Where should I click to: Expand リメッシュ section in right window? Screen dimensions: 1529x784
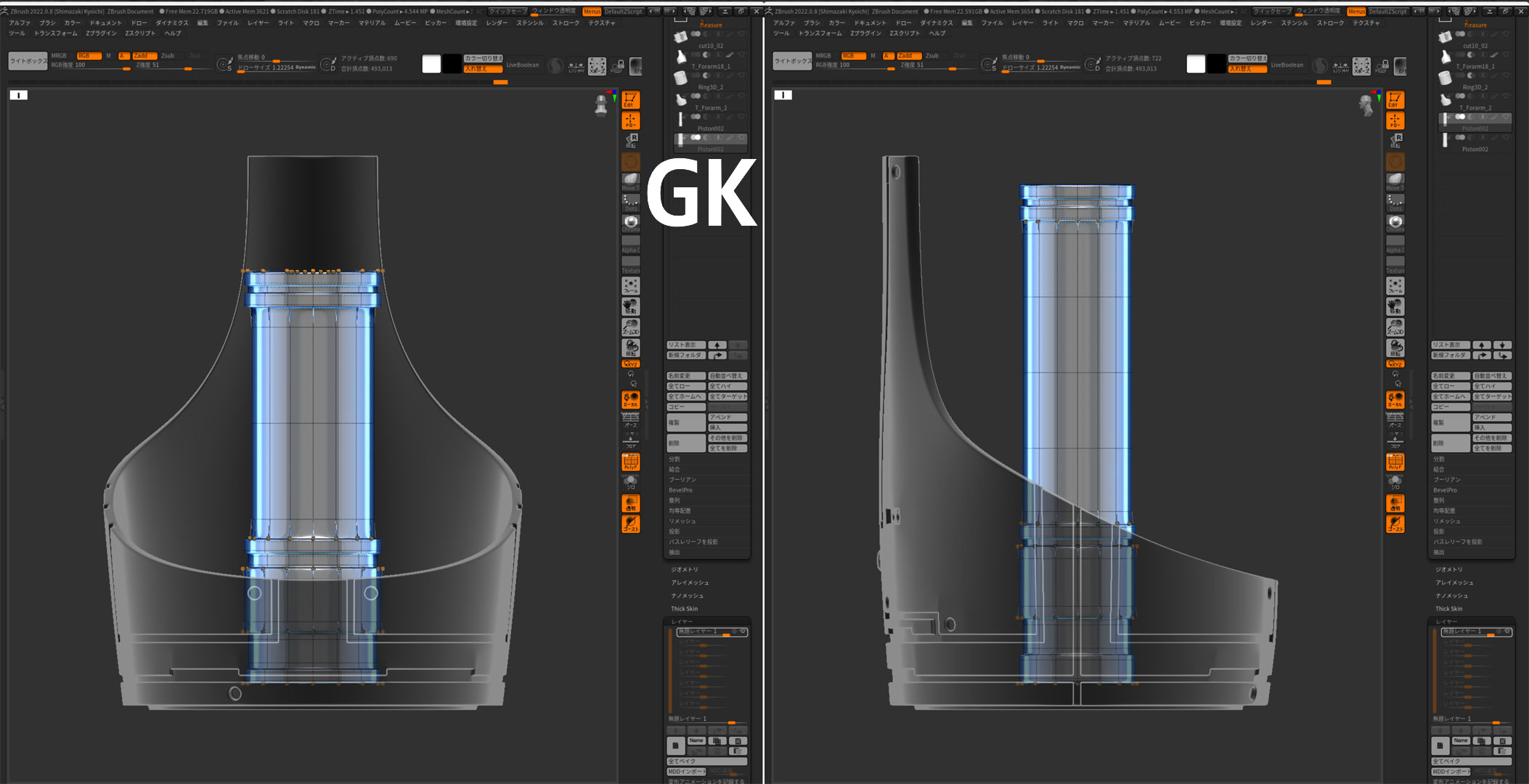pos(1446,521)
